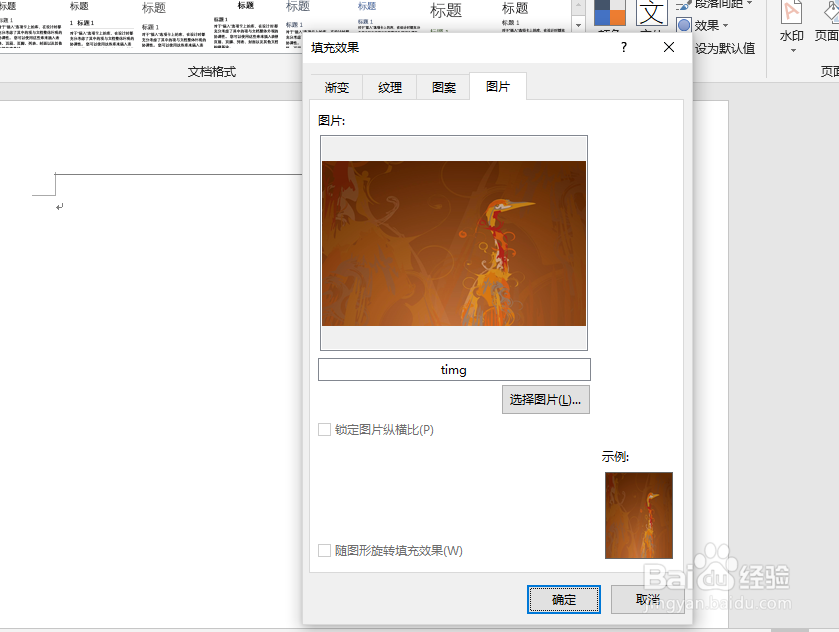Viewport: 839px width, 632px height.
Task: Click the timg picture name field
Action: click(x=454, y=369)
